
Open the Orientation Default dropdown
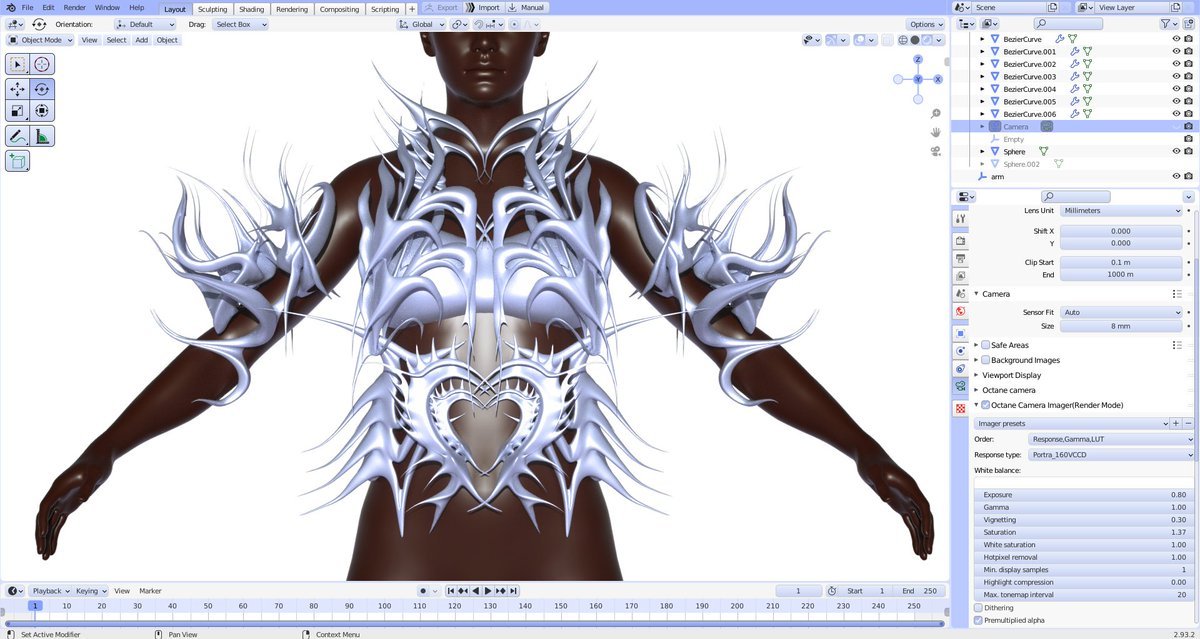[144, 24]
